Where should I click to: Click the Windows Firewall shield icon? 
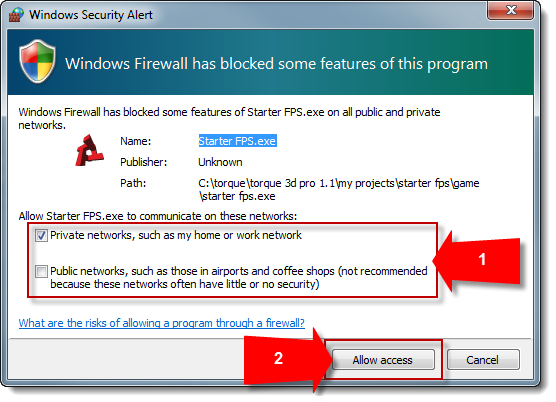coord(37,61)
